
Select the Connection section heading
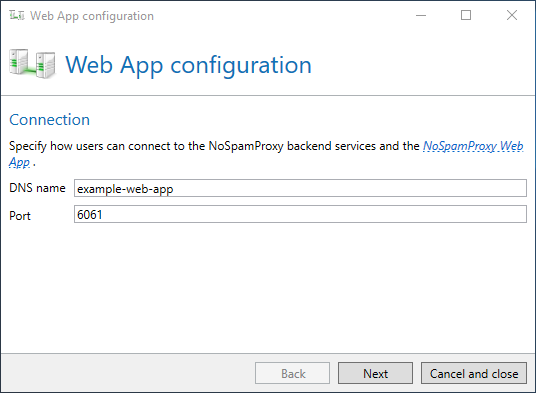coord(50,120)
